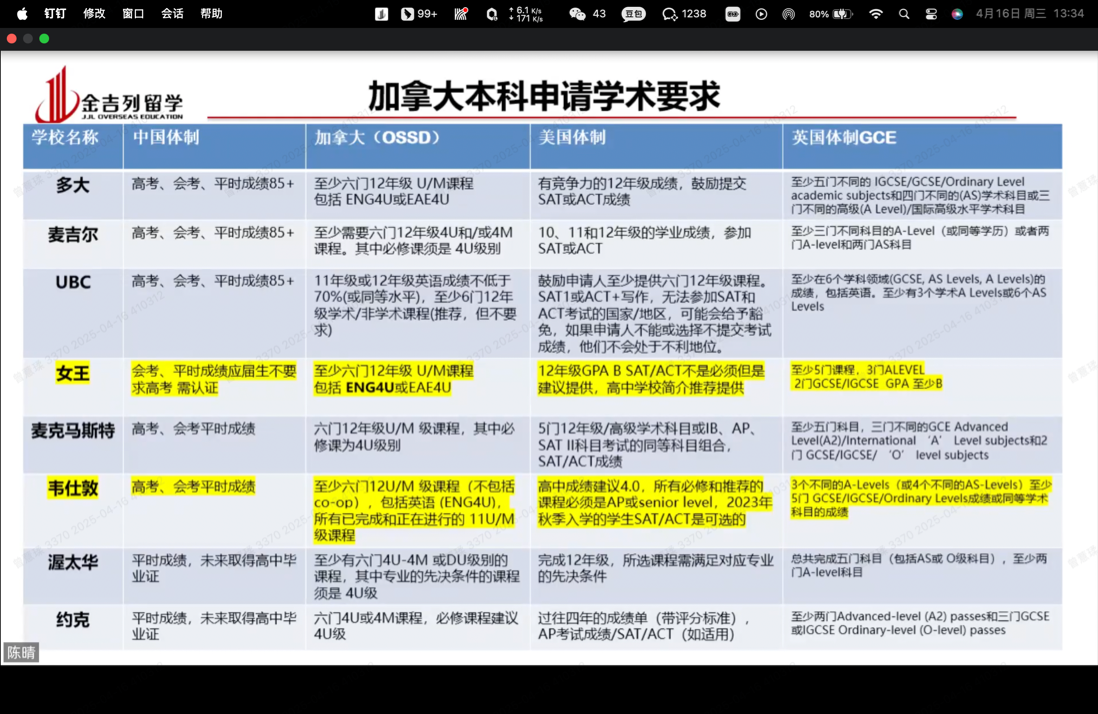
Task: Click the slide title 加拿大本科申请学术要求
Action: click(x=544, y=96)
